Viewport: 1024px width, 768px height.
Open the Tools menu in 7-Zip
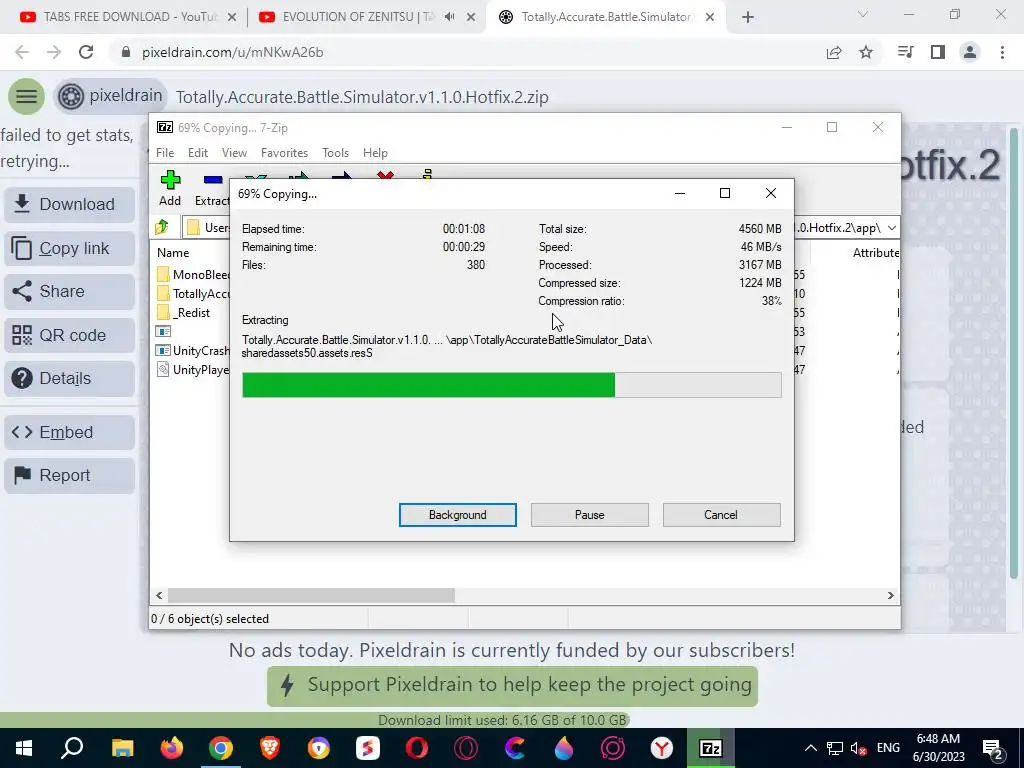tap(335, 153)
